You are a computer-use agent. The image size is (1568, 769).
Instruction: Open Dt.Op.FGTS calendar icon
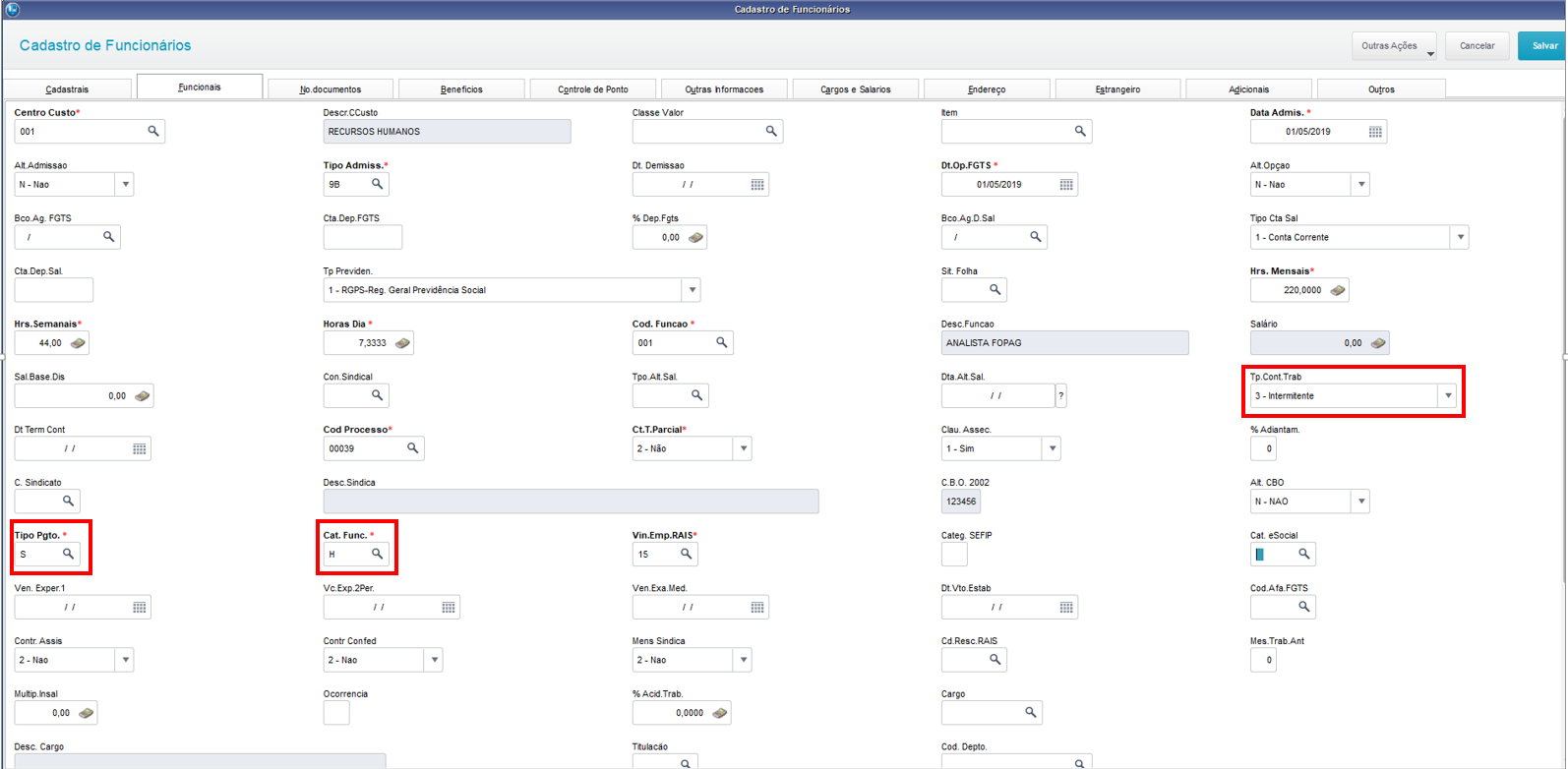1066,185
